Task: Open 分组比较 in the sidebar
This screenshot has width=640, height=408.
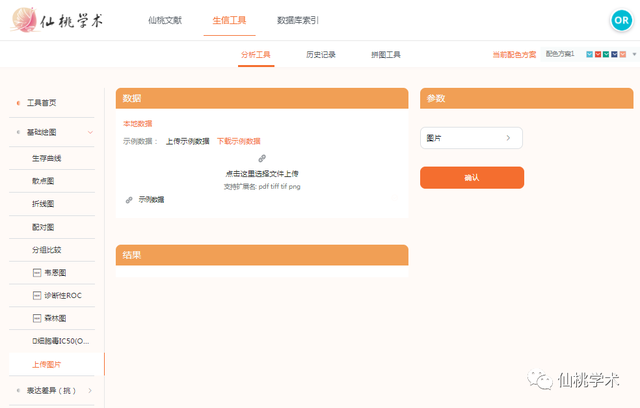Action: click(47, 250)
